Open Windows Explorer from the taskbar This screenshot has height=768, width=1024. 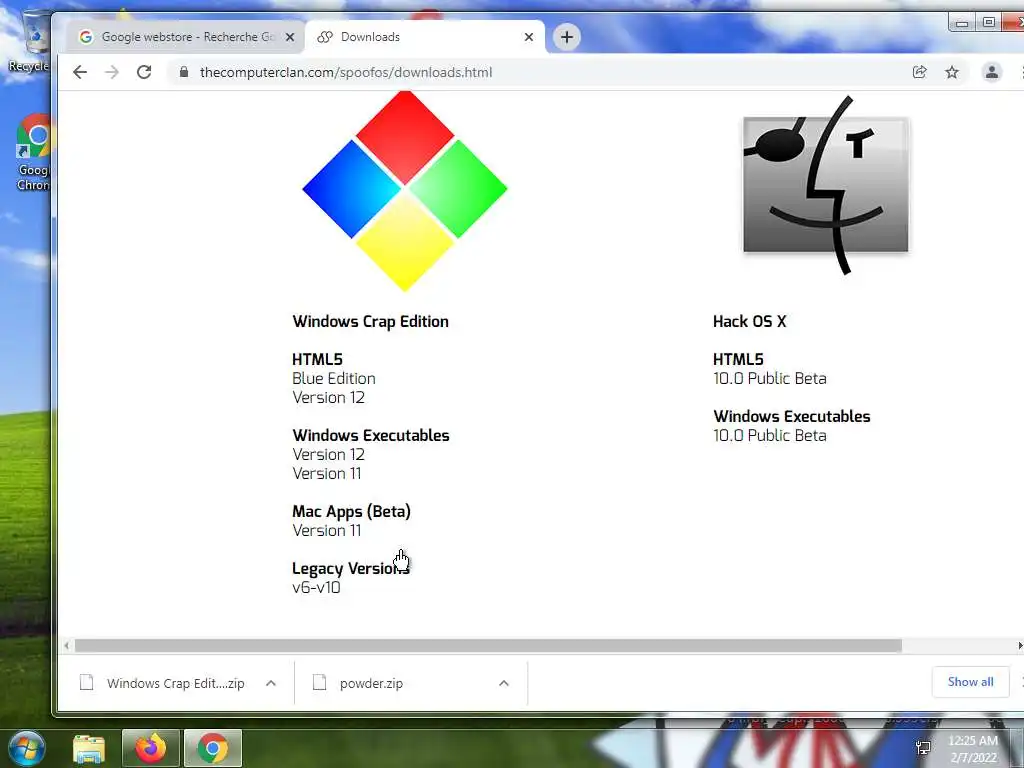coord(89,748)
